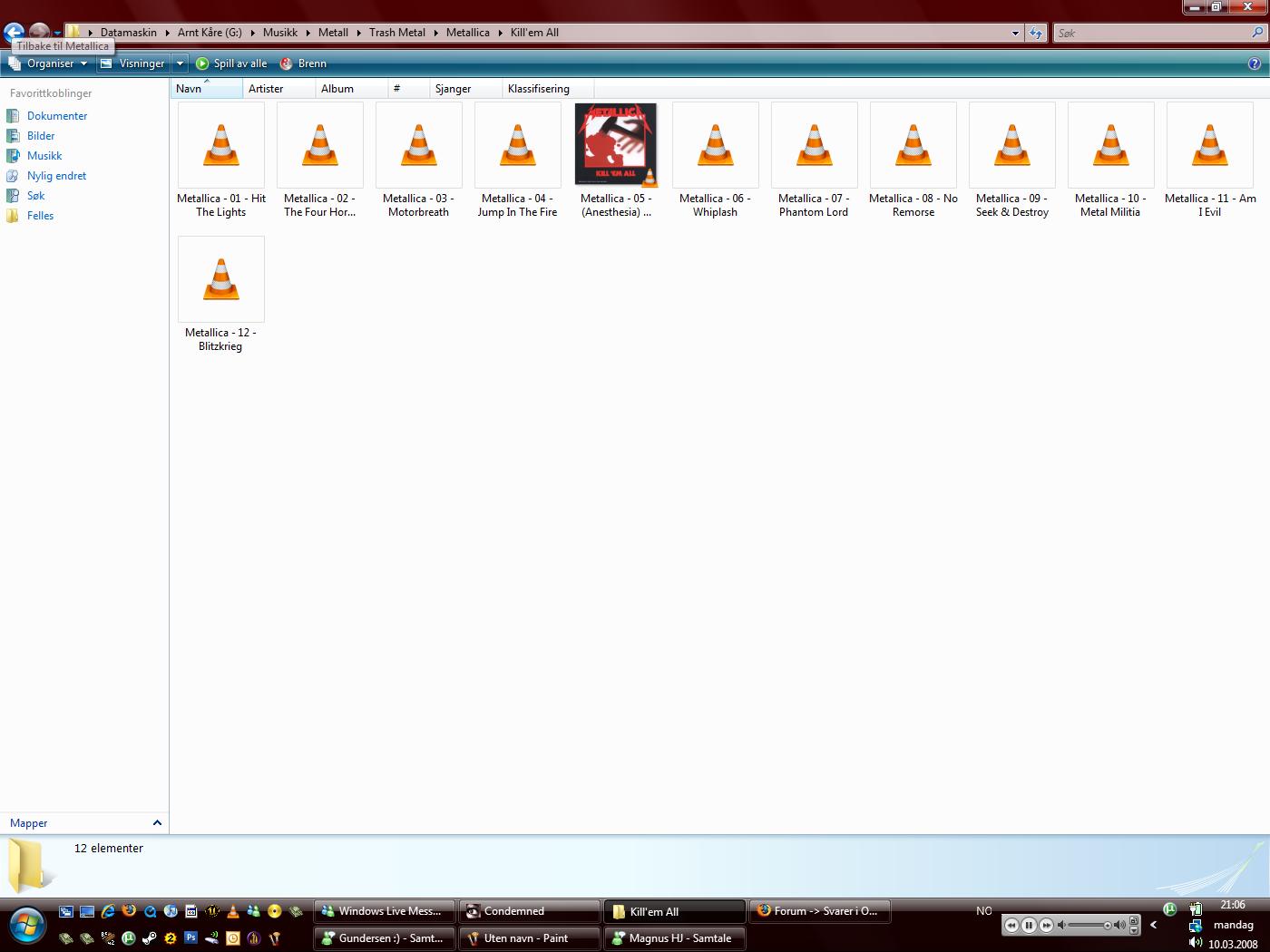Launch Photoshop from Quick Launch

(x=190, y=938)
